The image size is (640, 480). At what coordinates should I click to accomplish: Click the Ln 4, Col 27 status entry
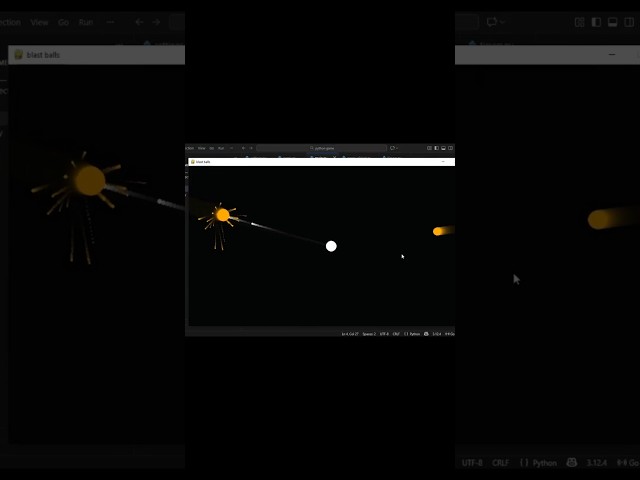coord(350,334)
